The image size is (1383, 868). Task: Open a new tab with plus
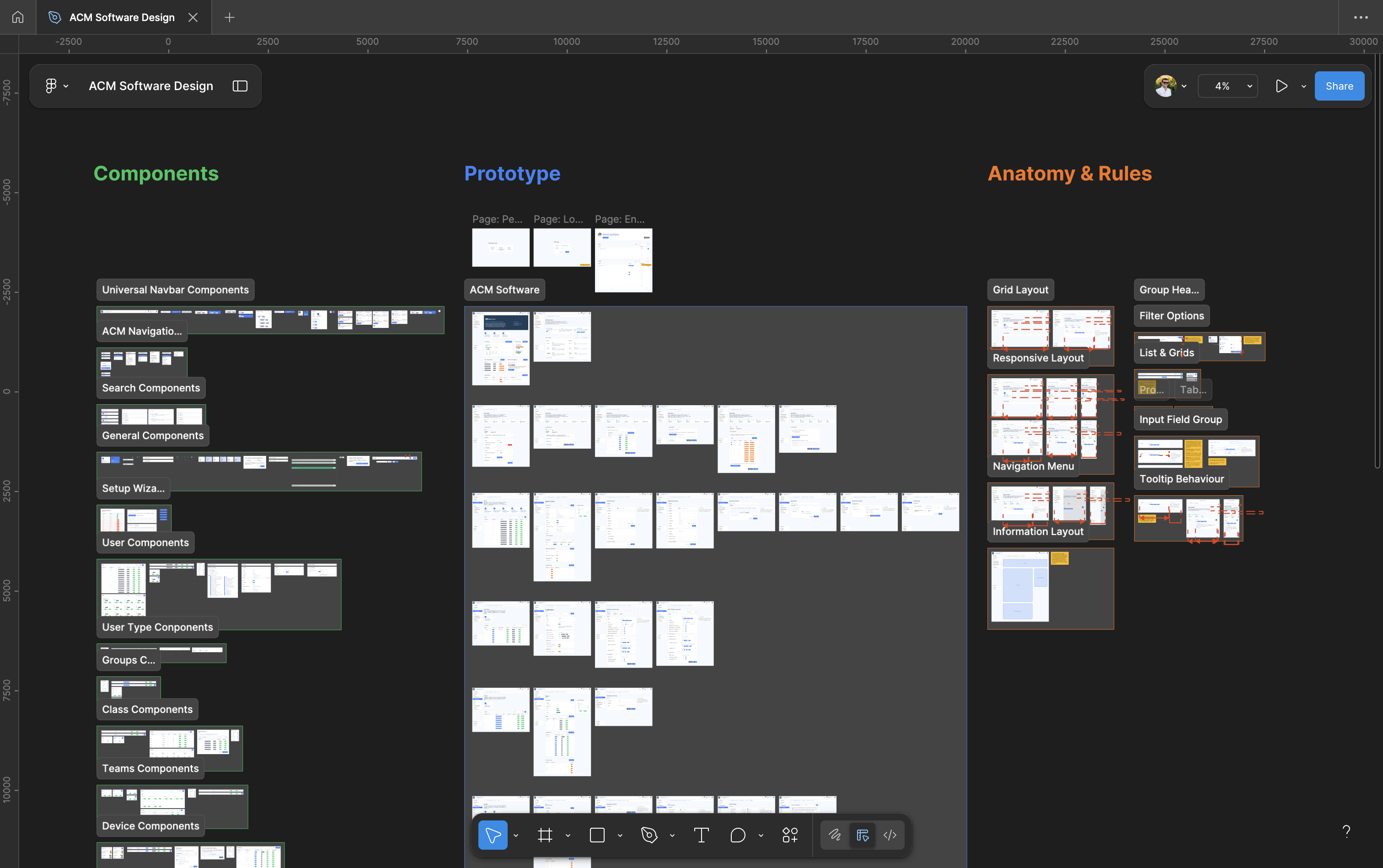click(x=230, y=17)
